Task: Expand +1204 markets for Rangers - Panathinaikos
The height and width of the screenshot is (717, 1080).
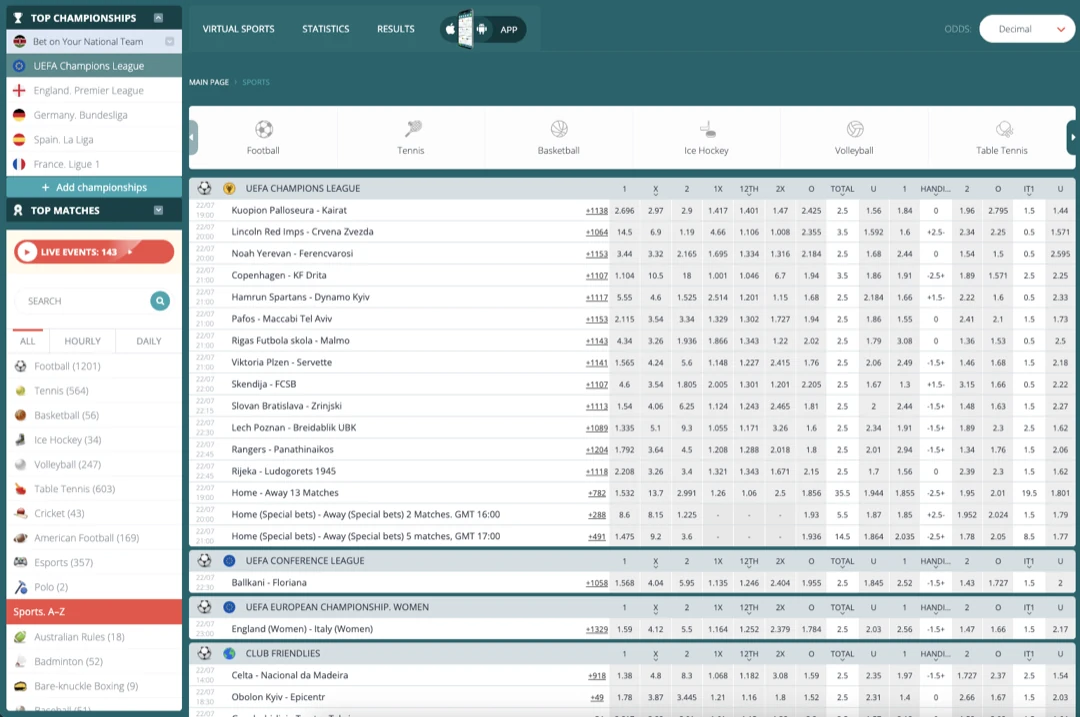Action: [596, 450]
